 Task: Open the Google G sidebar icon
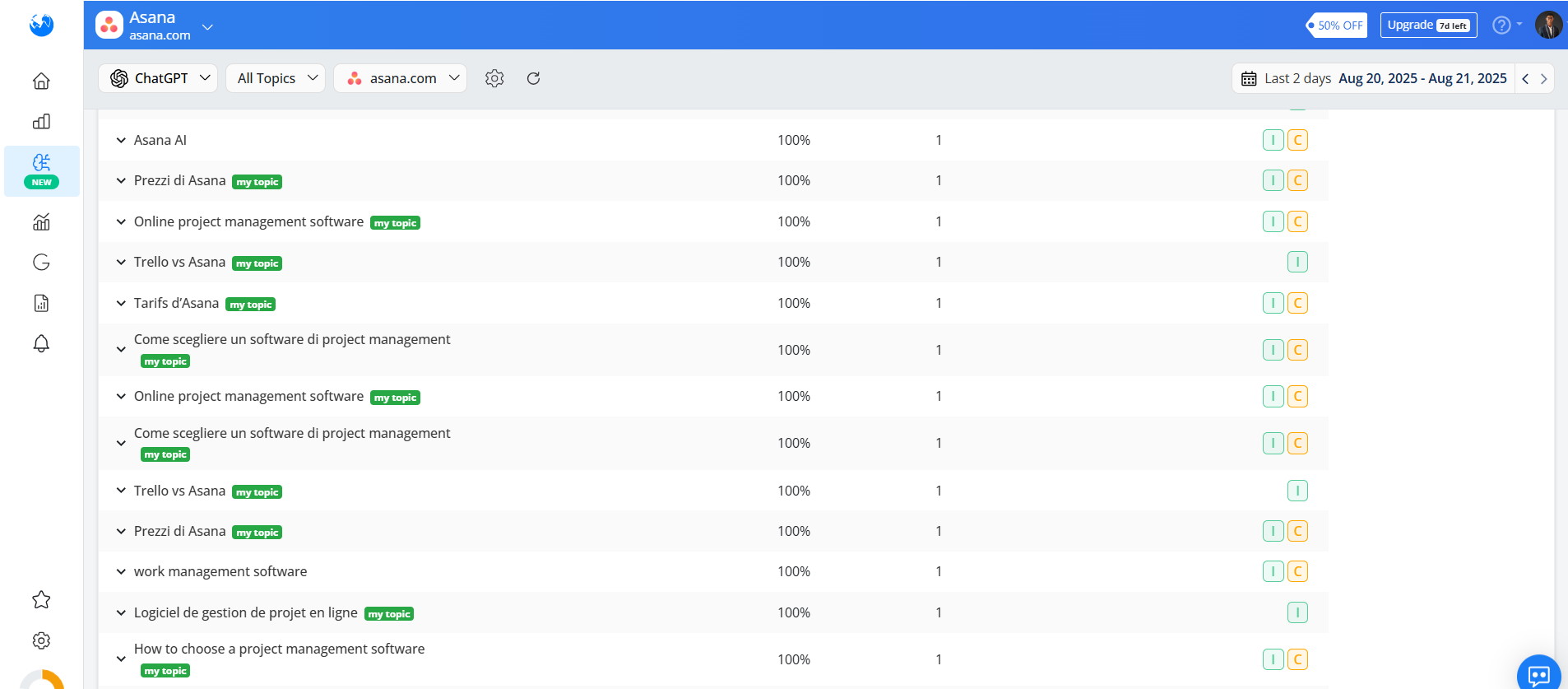pos(41,262)
